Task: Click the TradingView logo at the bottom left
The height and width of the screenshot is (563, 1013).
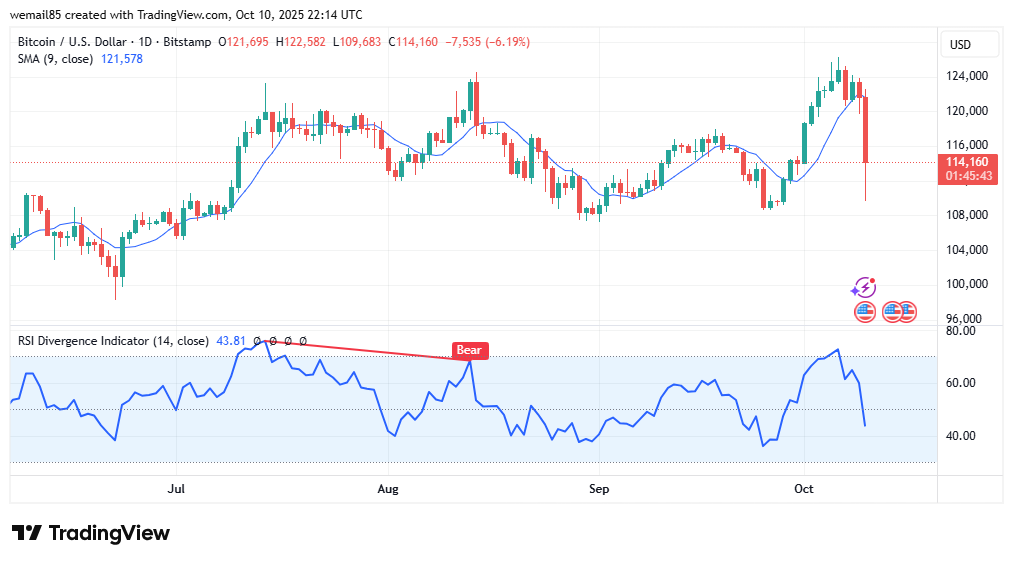Action: [91, 533]
